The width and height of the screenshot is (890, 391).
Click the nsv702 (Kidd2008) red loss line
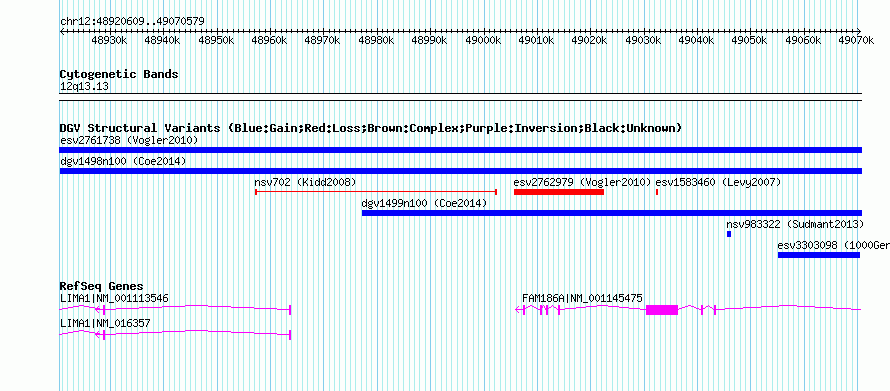[376, 192]
